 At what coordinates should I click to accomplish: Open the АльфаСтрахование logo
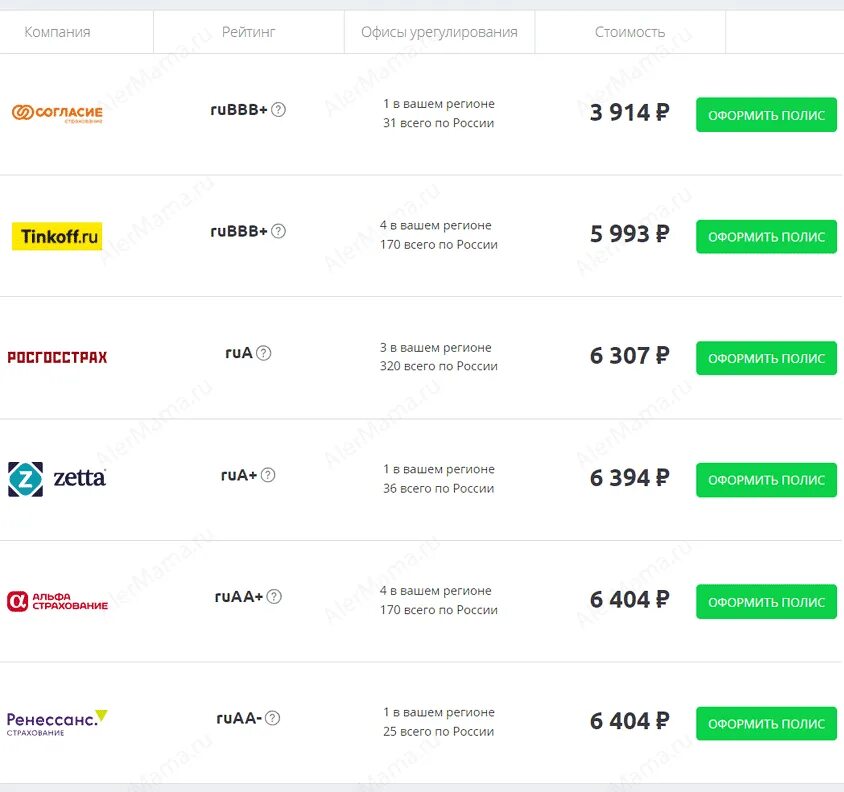click(x=57, y=601)
